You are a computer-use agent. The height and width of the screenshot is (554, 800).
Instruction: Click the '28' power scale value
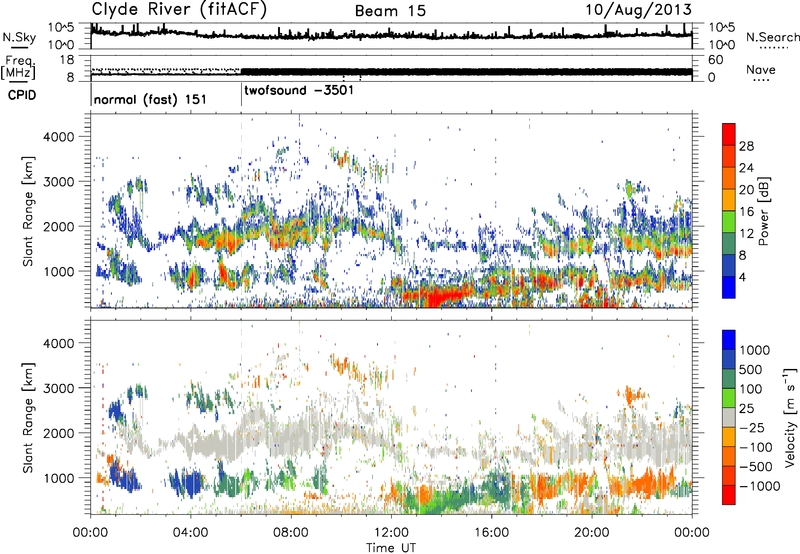tap(746, 146)
